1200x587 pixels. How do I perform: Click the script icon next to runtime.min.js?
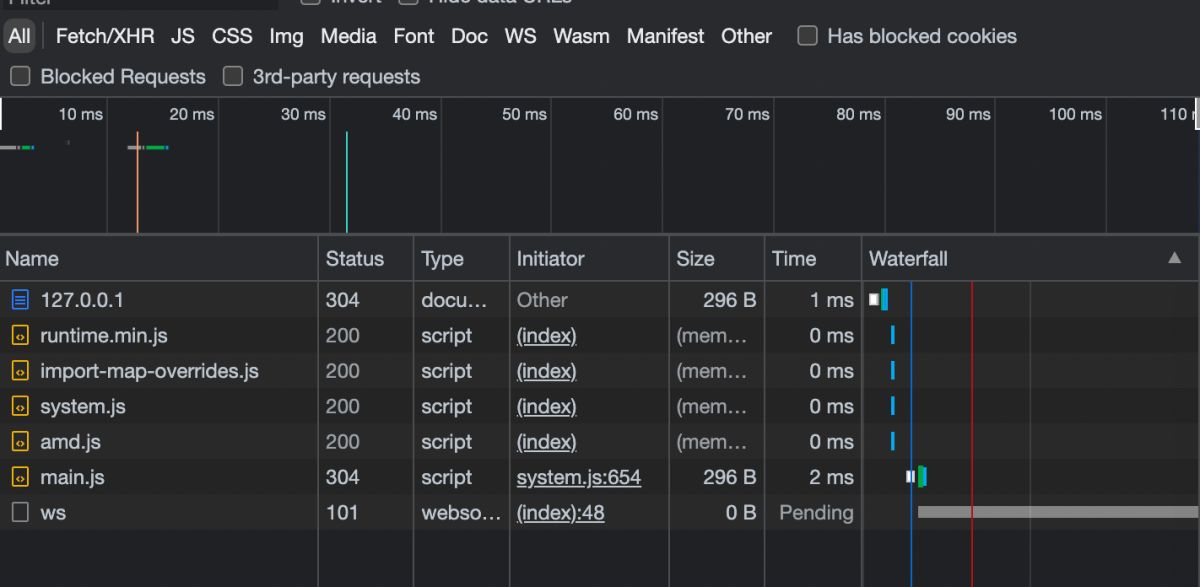pyautogui.click(x=20, y=336)
